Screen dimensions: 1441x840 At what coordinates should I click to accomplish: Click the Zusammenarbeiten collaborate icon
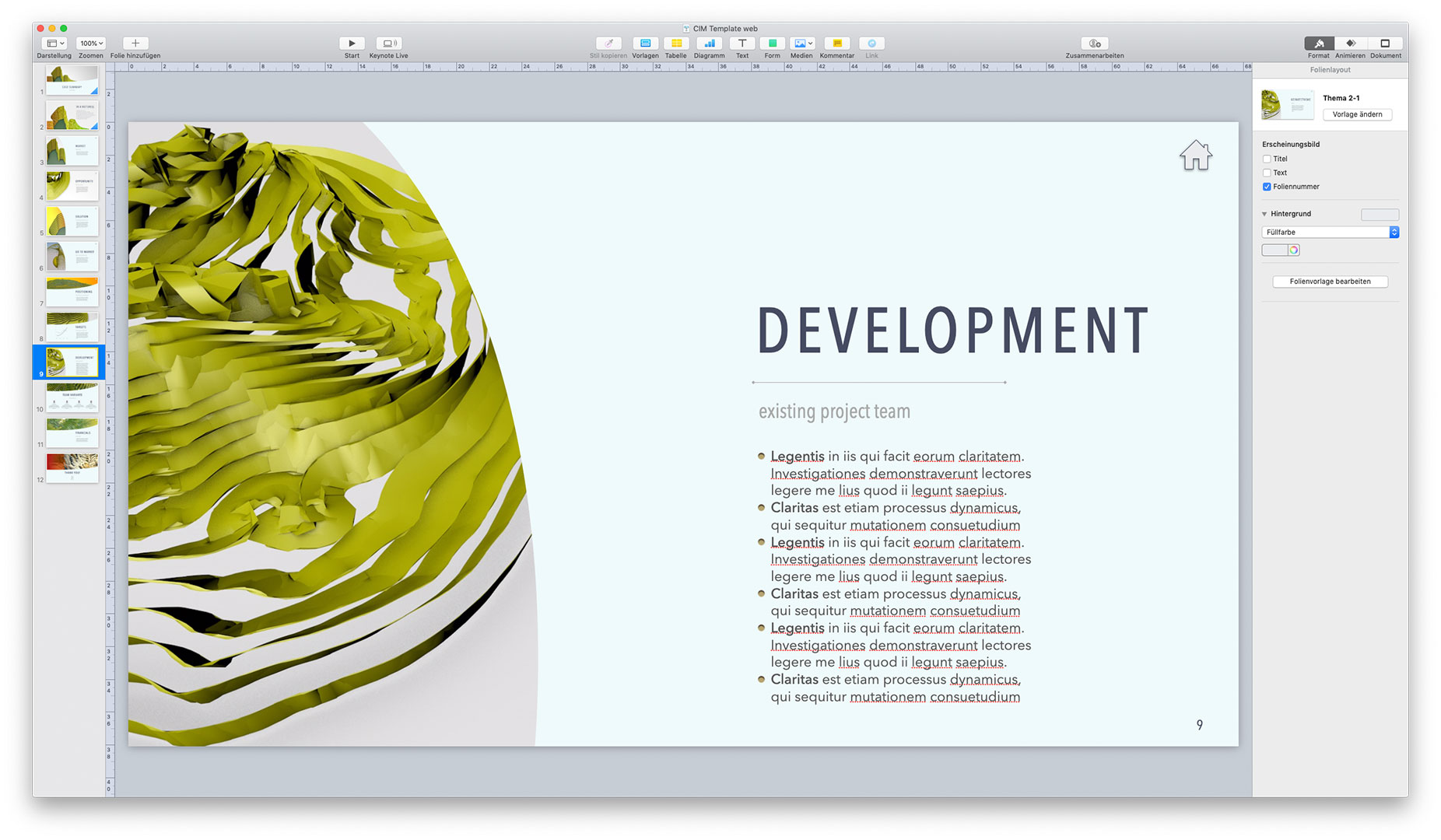pyautogui.click(x=1095, y=44)
